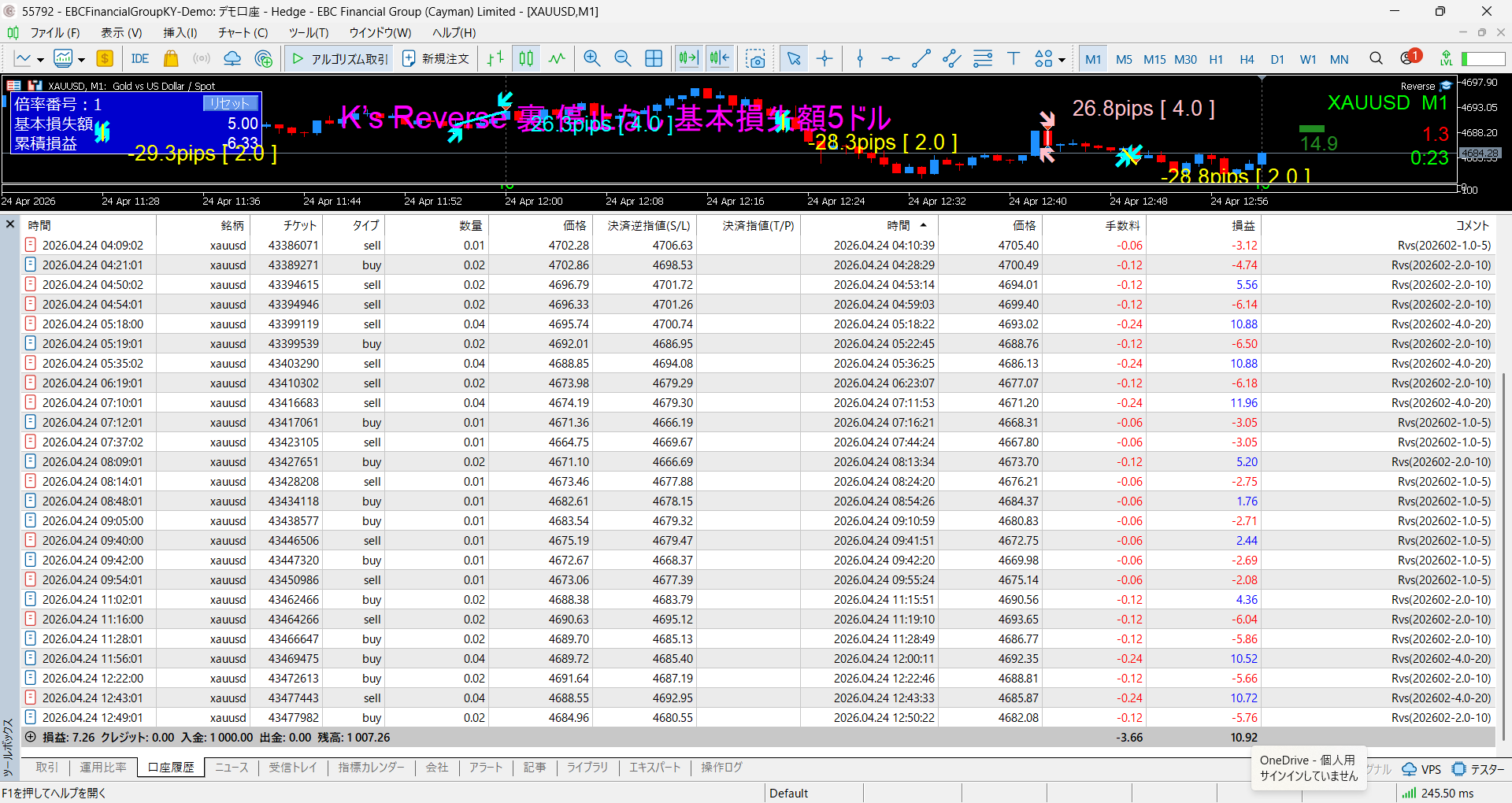Open the チャート (C) menu
Screen dimensions: 1512x803
[x=243, y=32]
